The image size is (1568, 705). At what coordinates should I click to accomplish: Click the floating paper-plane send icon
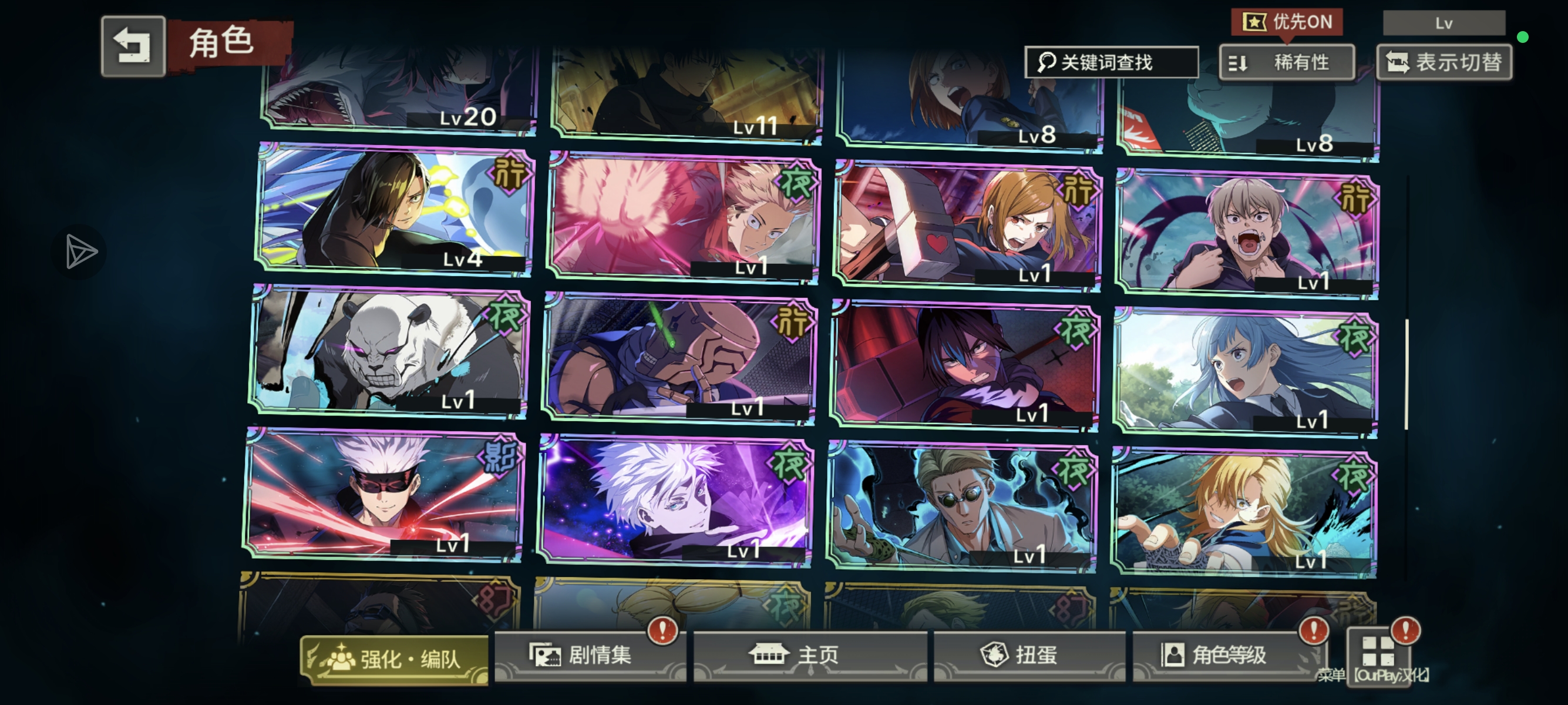[80, 251]
